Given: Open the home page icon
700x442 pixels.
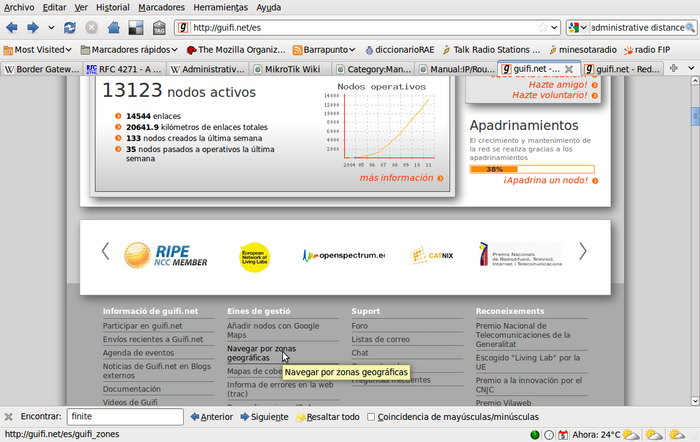Looking at the screenshot, I should coord(114,28).
